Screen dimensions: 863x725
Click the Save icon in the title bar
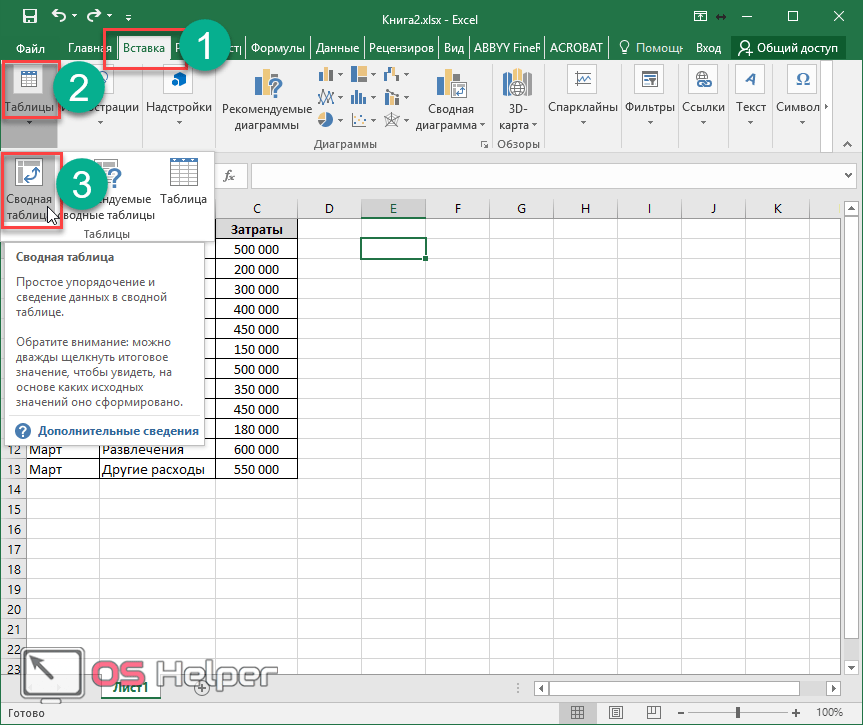[x=30, y=17]
